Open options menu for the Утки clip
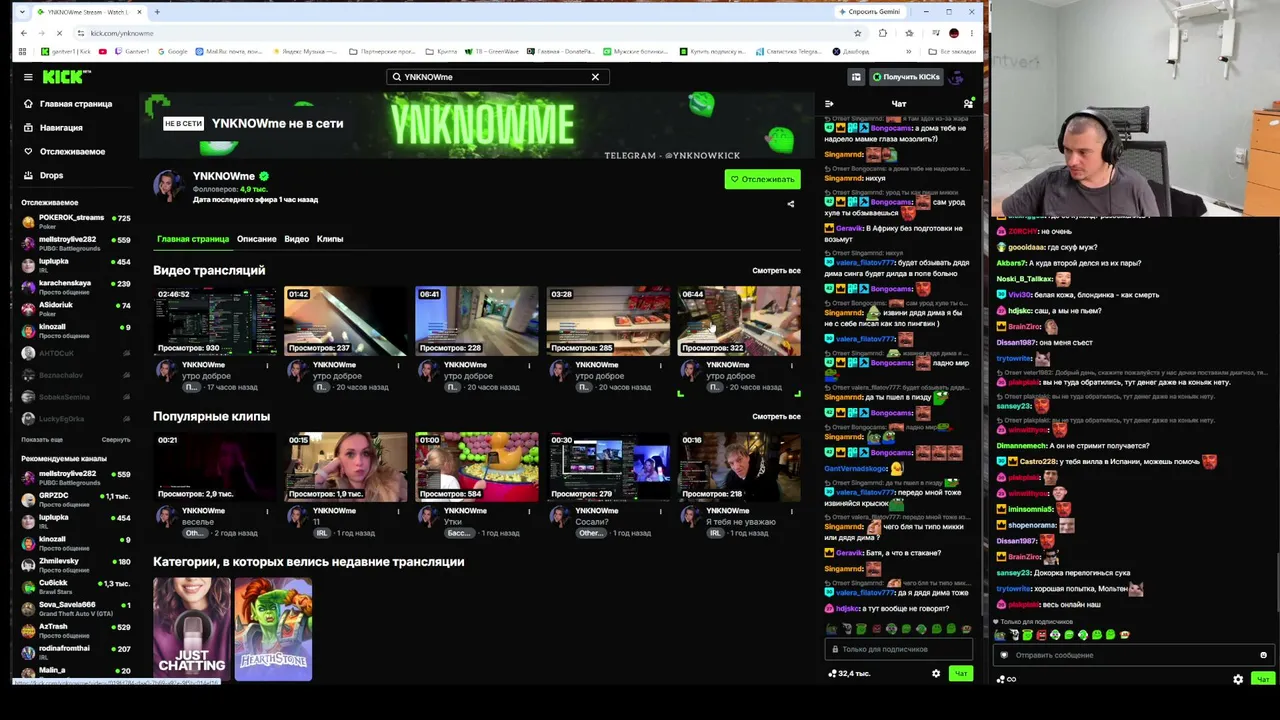The height and width of the screenshot is (720, 1280). [x=529, y=512]
